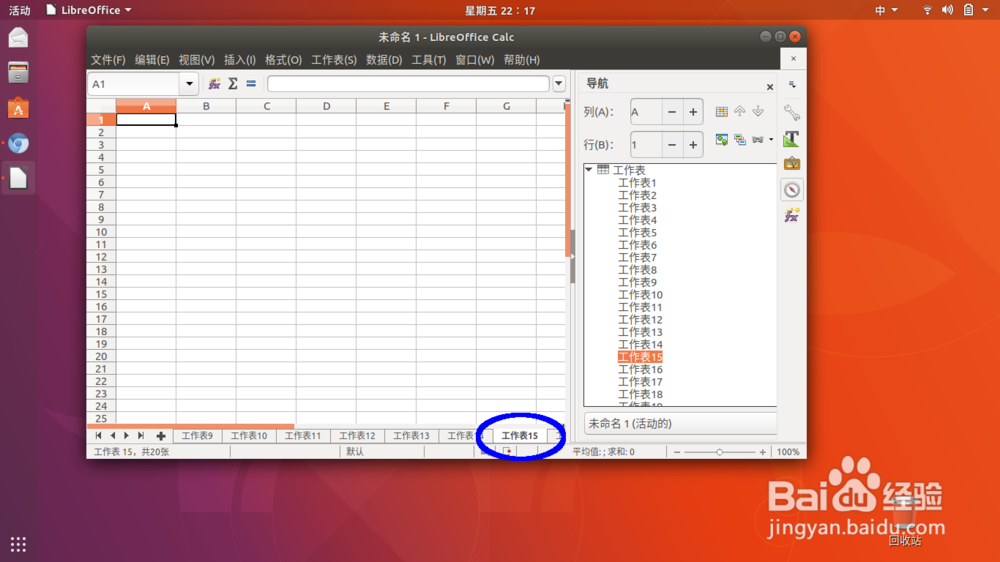Open the Function Wizard in formula bar
This screenshot has height=562, width=1000.
pyautogui.click(x=214, y=84)
